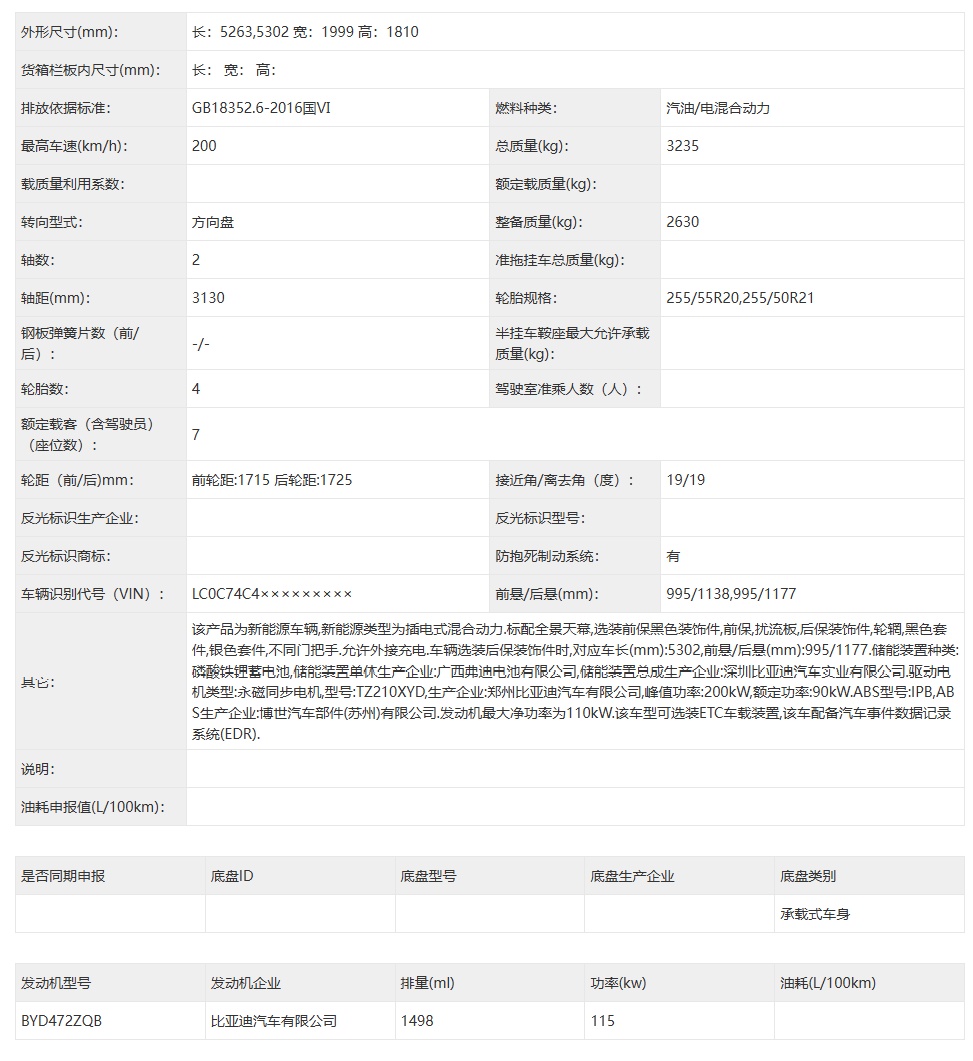973x1061 pixels.
Task: Click the 准拖挂车总质量(kg) label
Action: 560,260
